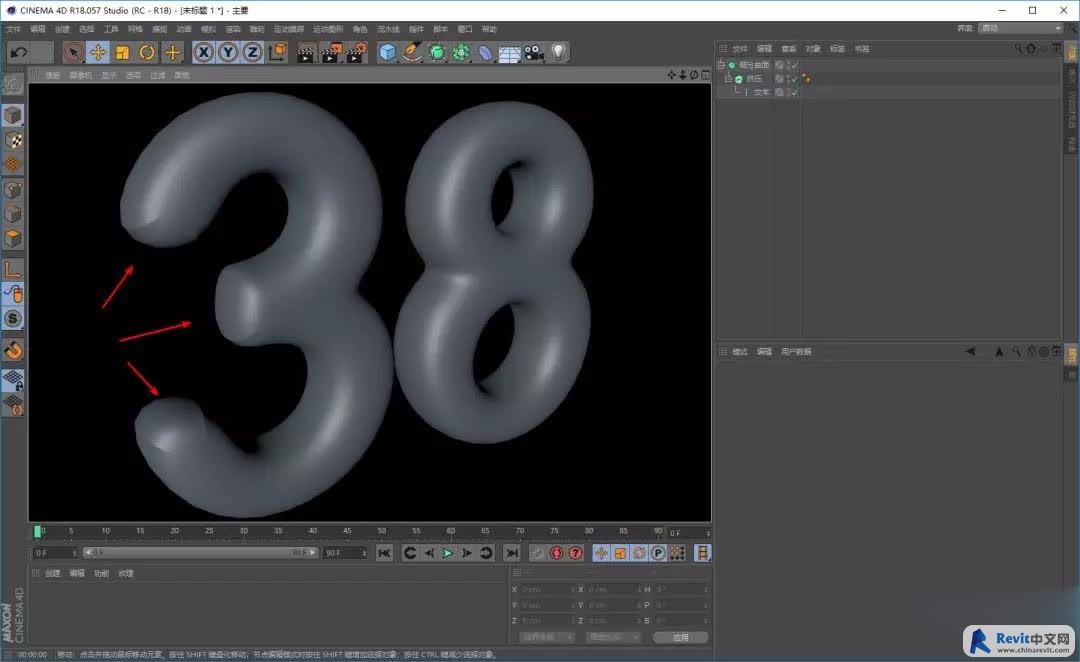Open the generators Subdivision Surface icon
Screen dimensions: 1080x662
click(437, 52)
